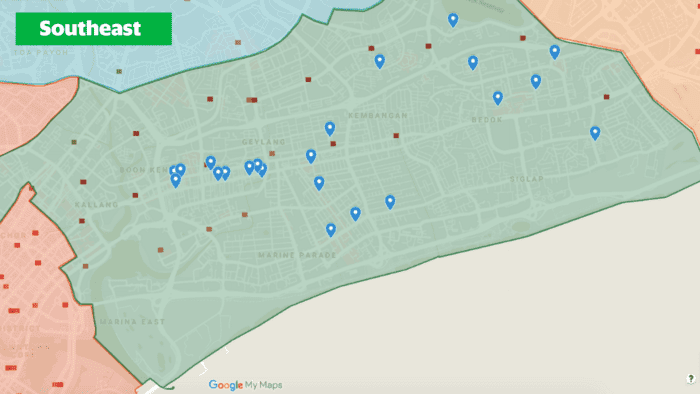Click the blue pin right of Geylang label
The width and height of the screenshot is (700, 394).
[x=311, y=156]
